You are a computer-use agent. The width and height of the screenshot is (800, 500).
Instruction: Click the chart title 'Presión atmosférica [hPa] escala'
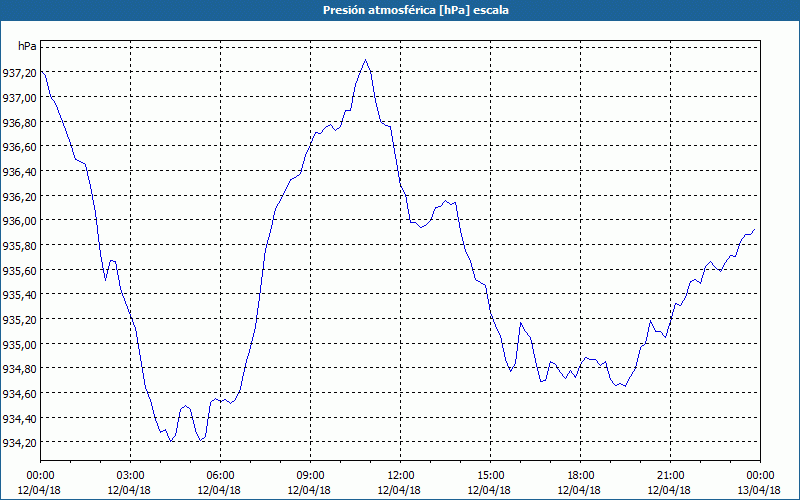click(416, 10)
